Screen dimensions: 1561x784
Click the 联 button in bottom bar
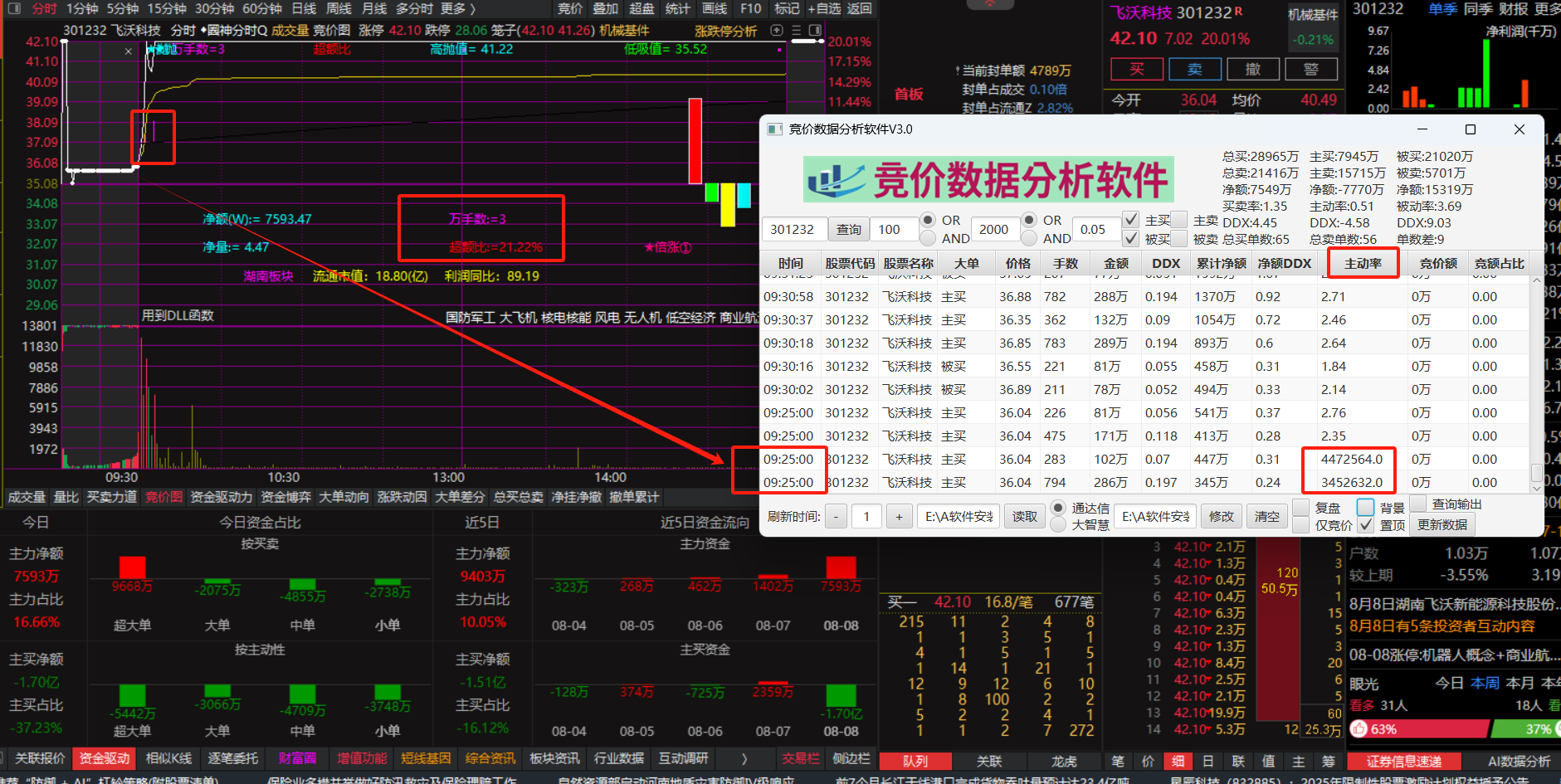tap(1238, 761)
